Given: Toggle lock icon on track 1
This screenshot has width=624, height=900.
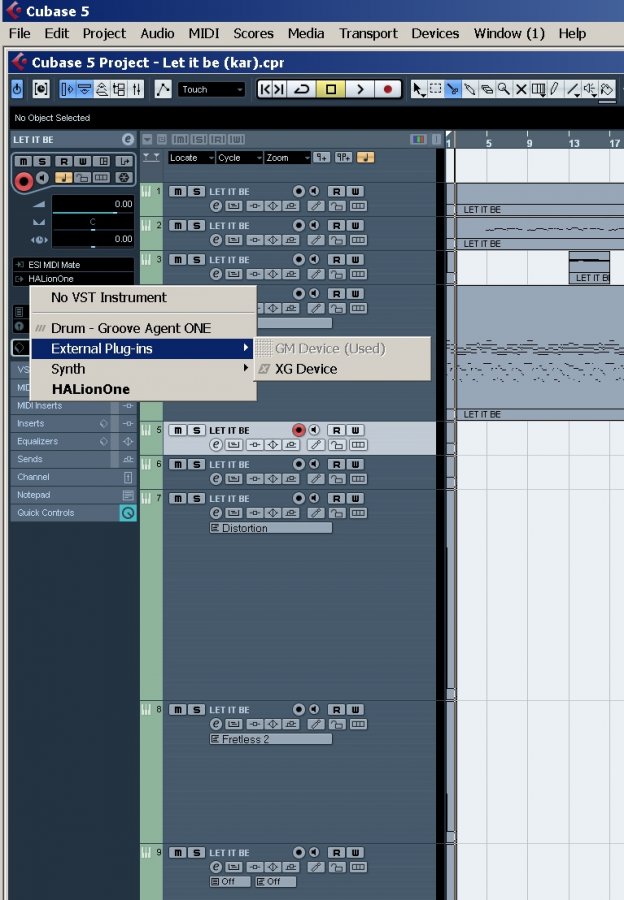Looking at the screenshot, I should click(x=336, y=206).
